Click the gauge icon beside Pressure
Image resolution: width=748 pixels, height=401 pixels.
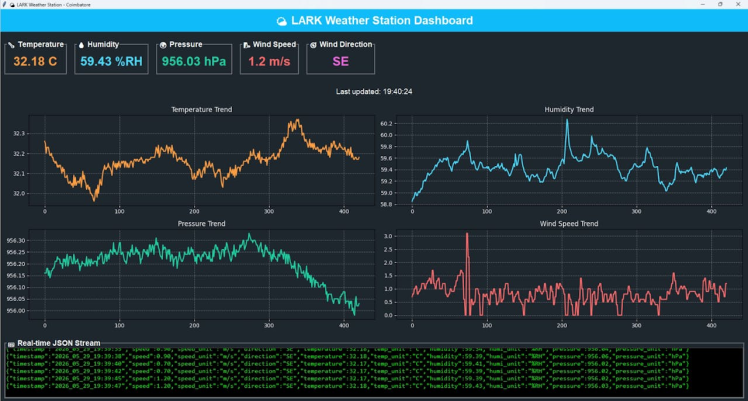pos(163,45)
